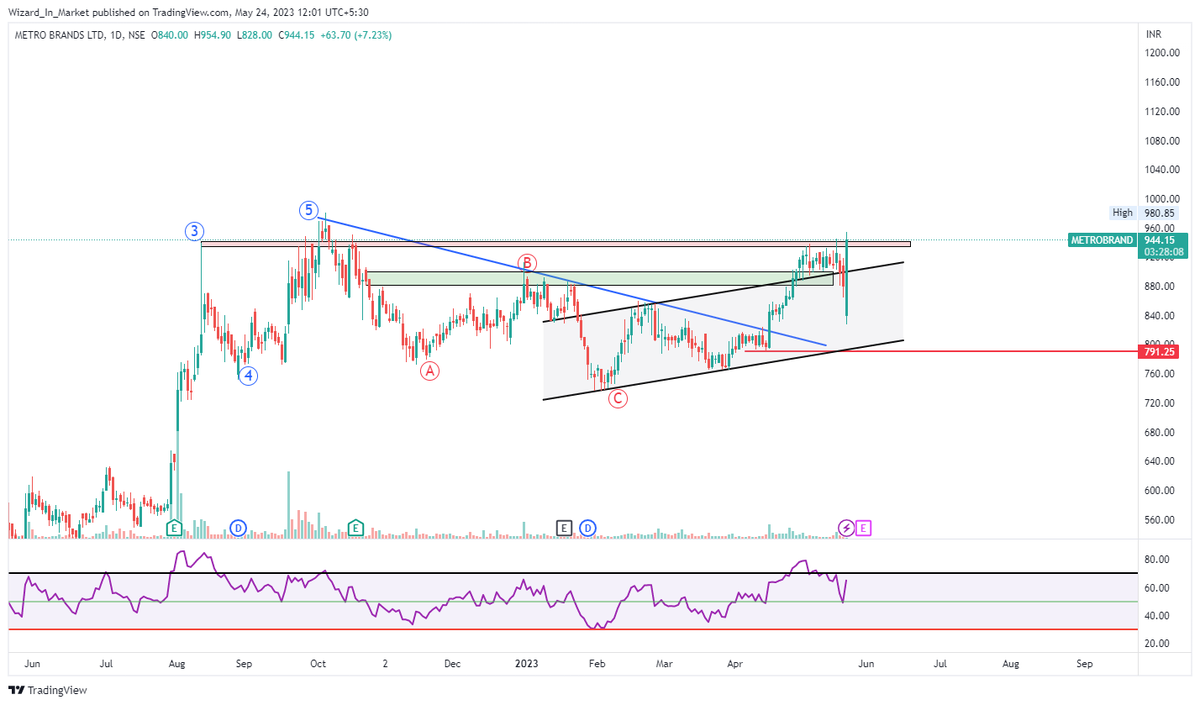Image resolution: width=1200 pixels, height=705 pixels.
Task: Select the red horizontal line at 791.25
Action: click(940, 351)
